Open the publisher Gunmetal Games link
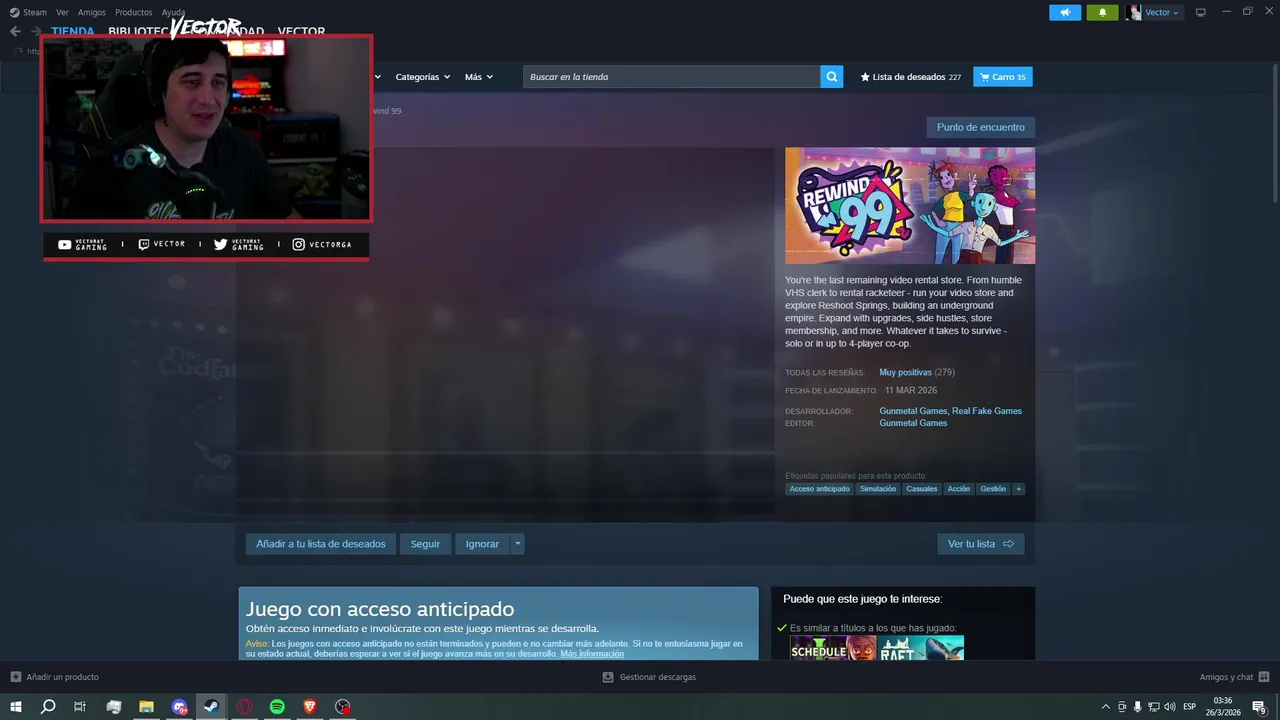This screenshot has width=1280, height=720. point(913,423)
